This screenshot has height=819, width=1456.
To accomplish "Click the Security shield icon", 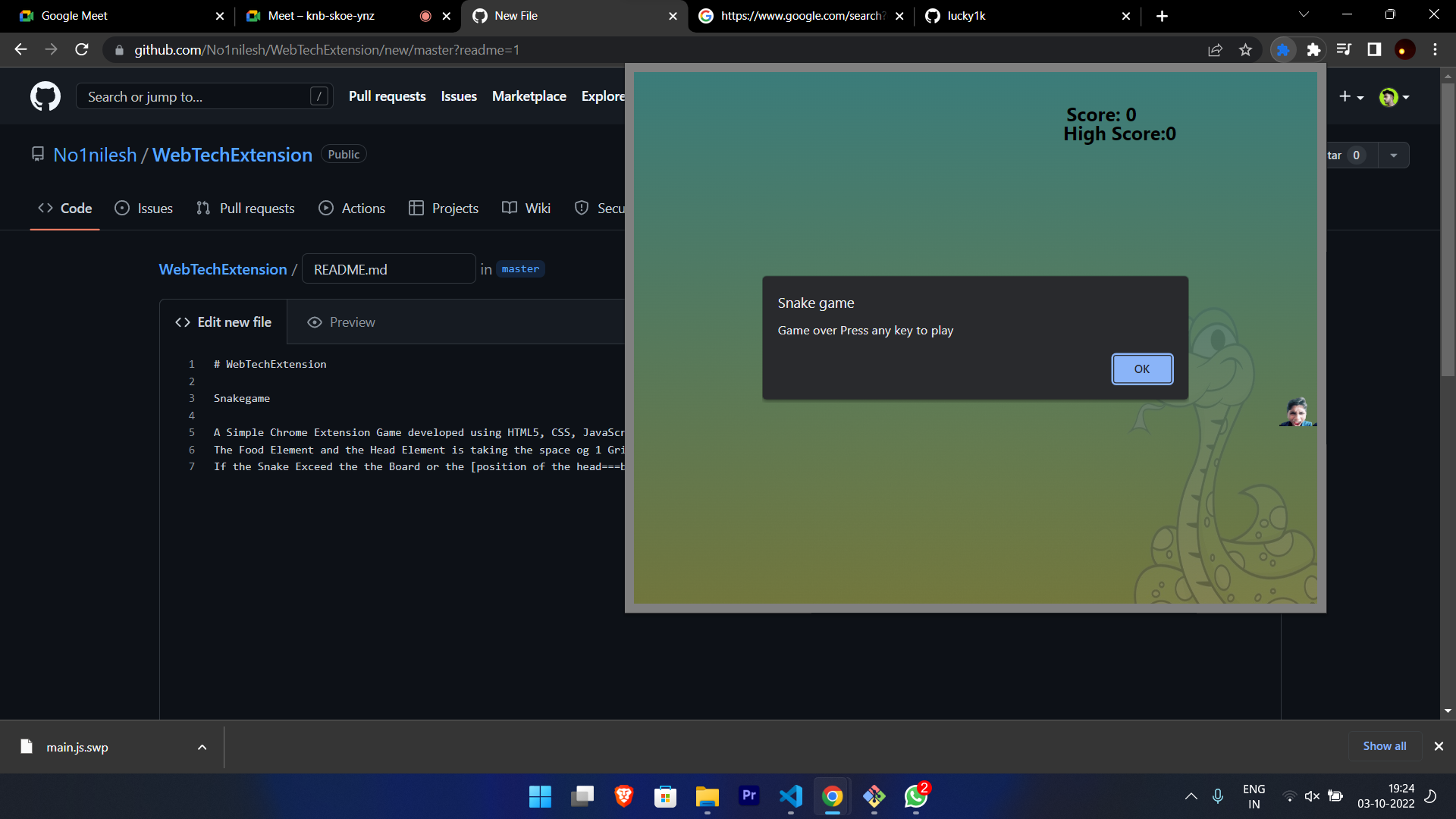I will pyautogui.click(x=582, y=208).
